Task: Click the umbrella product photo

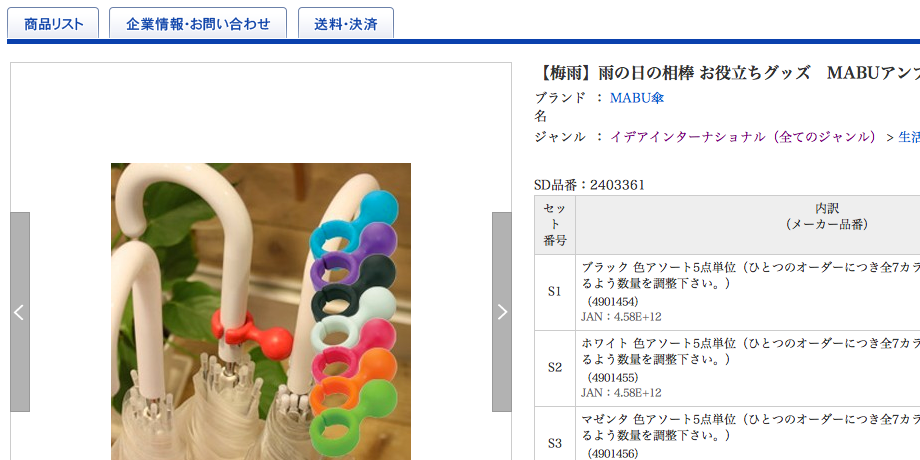Action: pos(261,312)
